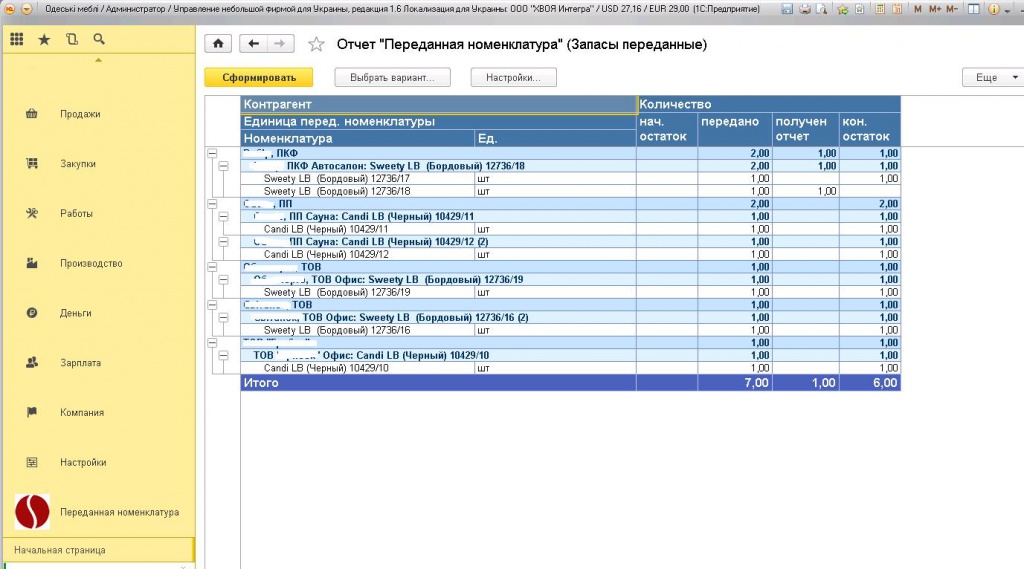This screenshot has height=569, width=1024.
Task: Click the Продажи basket icon
Action: point(31,114)
